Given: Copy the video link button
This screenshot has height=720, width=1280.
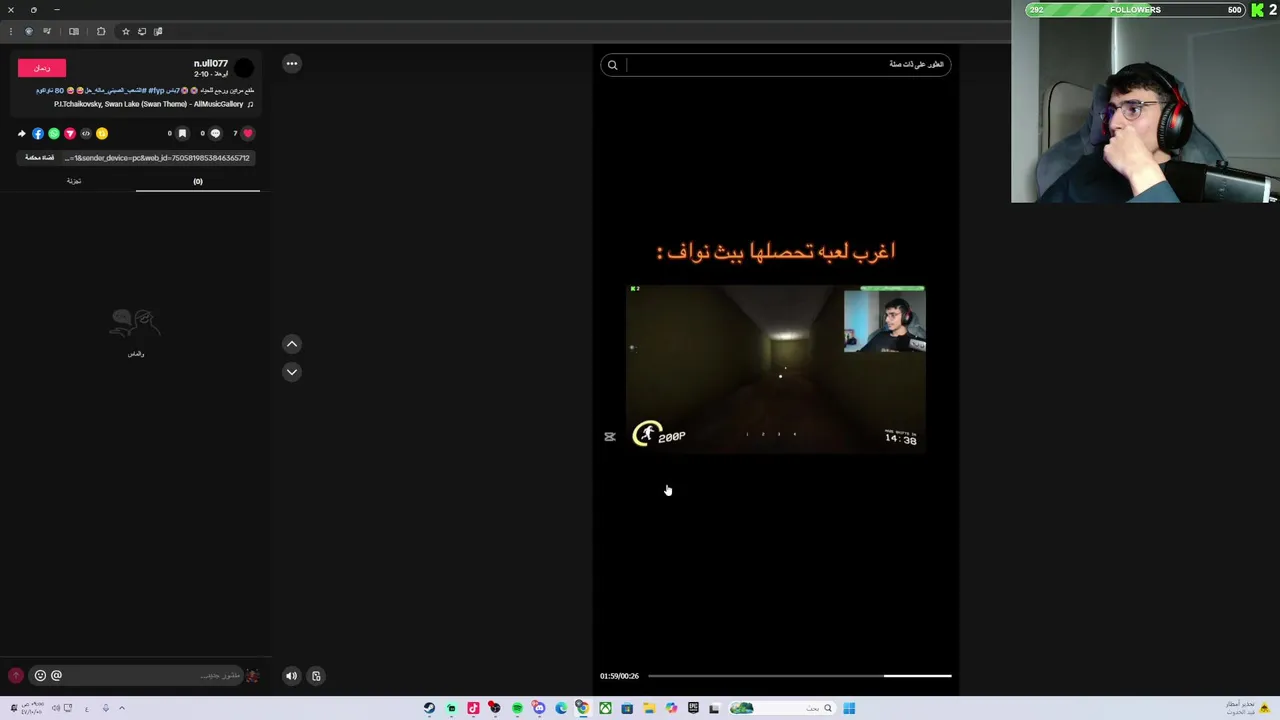Looking at the screenshot, I should coord(40,158).
